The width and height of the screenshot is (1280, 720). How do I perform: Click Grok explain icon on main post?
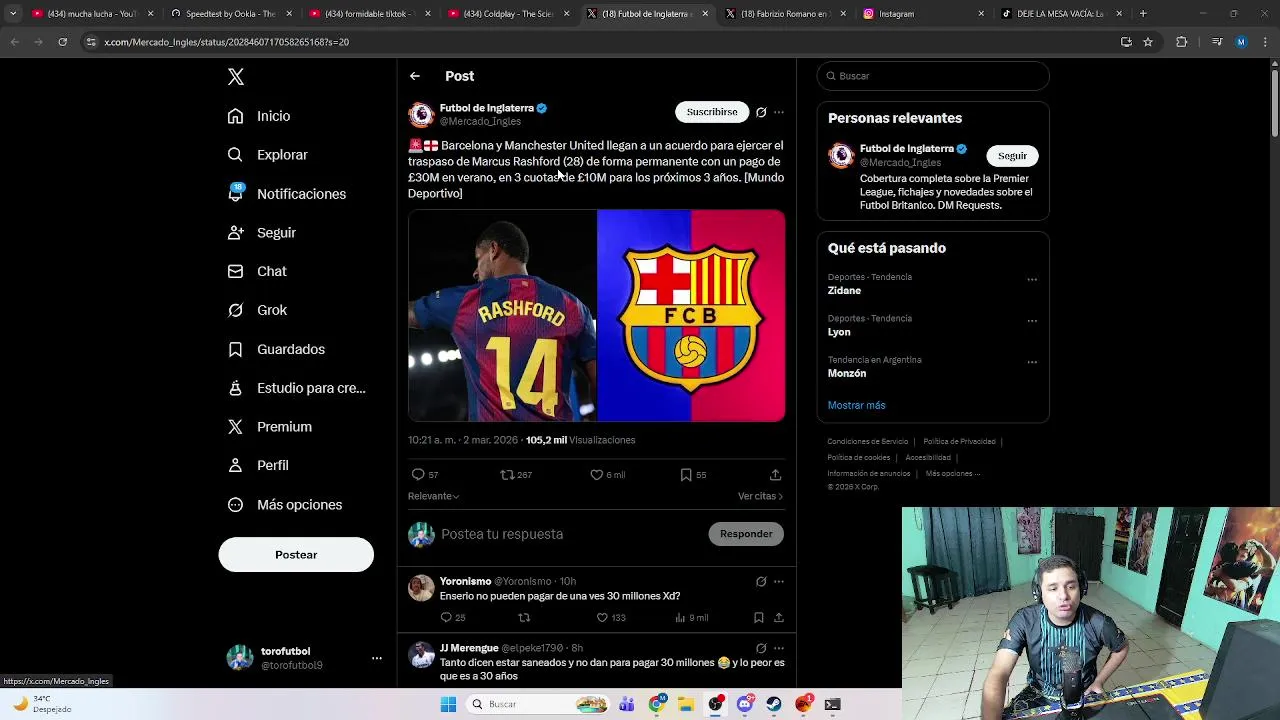pos(761,112)
